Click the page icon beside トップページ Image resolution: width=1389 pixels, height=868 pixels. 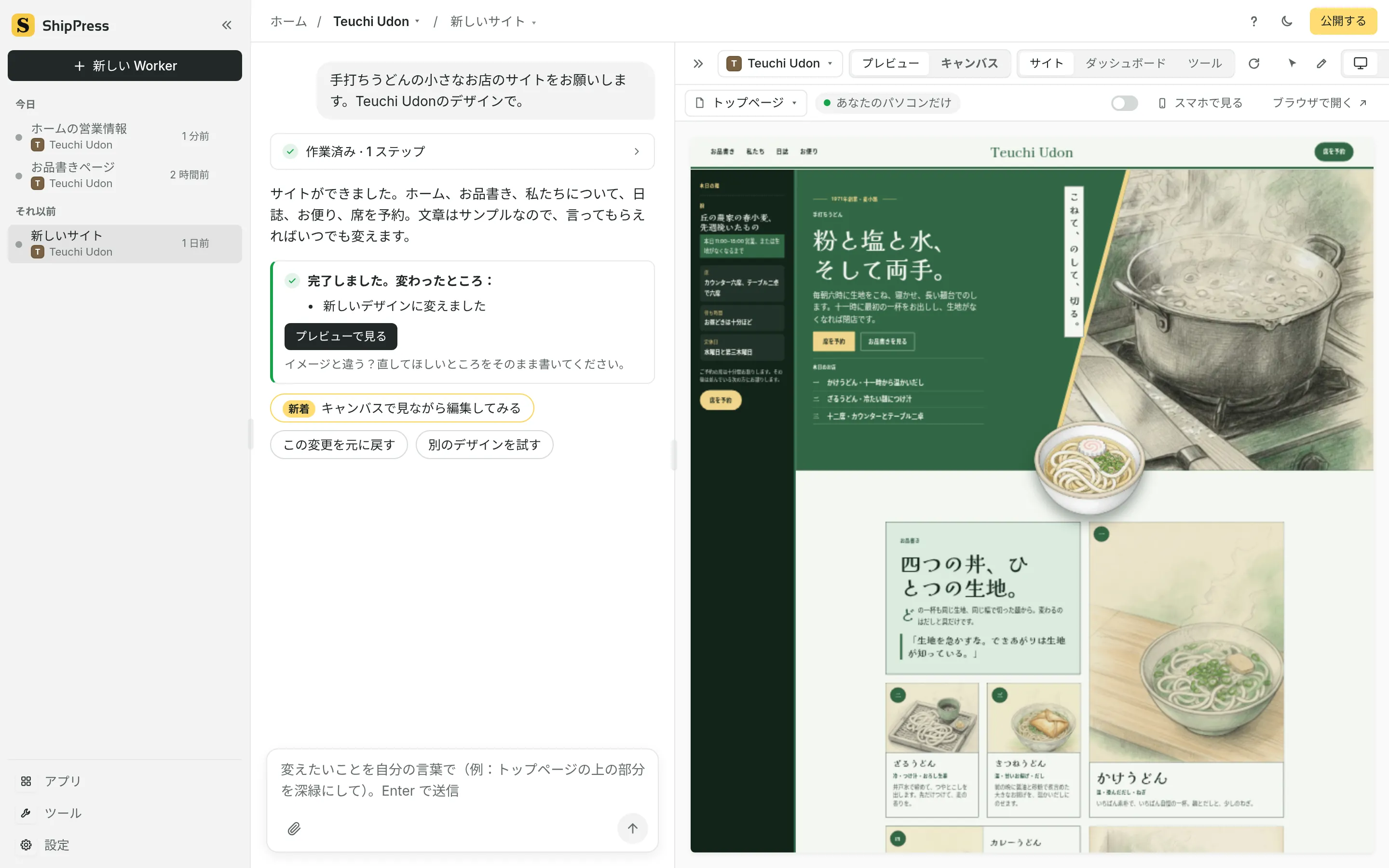(700, 103)
